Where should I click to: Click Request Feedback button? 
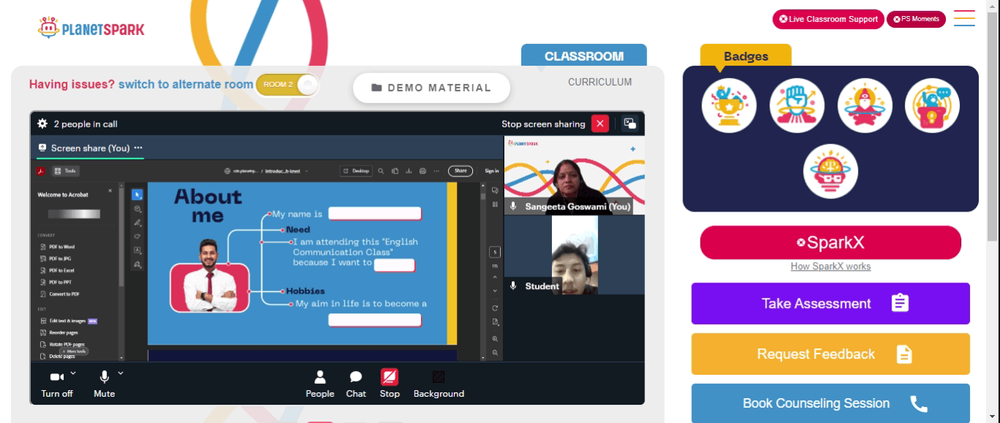coord(830,353)
